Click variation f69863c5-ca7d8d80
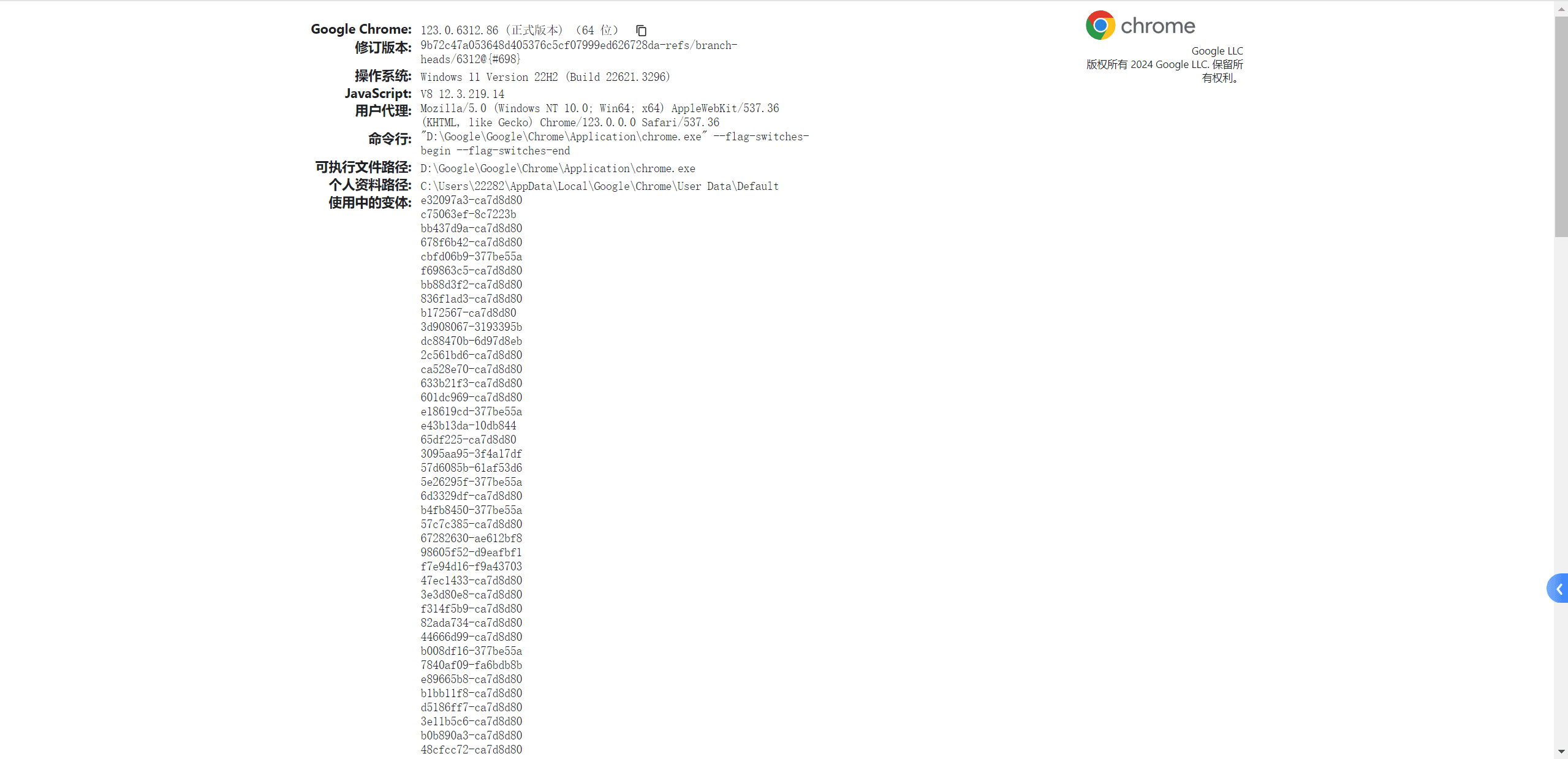 [471, 271]
